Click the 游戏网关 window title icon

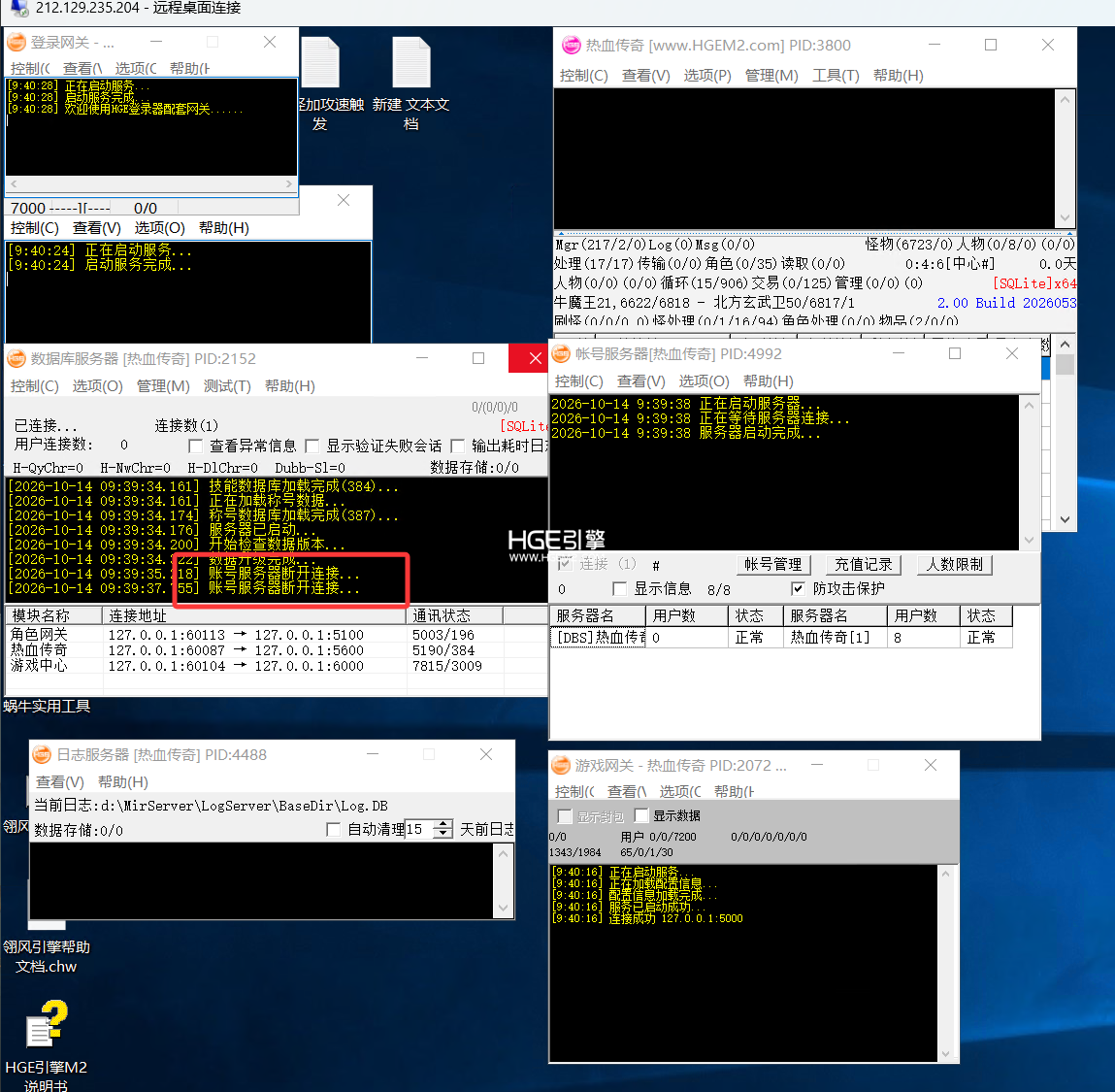click(561, 765)
